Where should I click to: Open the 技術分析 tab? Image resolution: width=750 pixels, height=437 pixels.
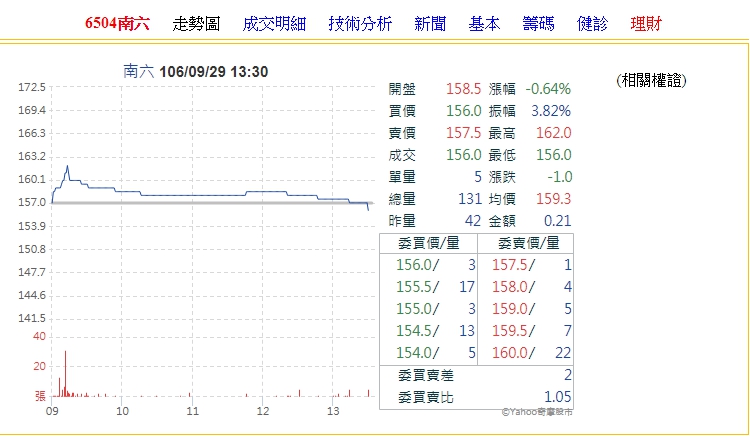tap(360, 23)
